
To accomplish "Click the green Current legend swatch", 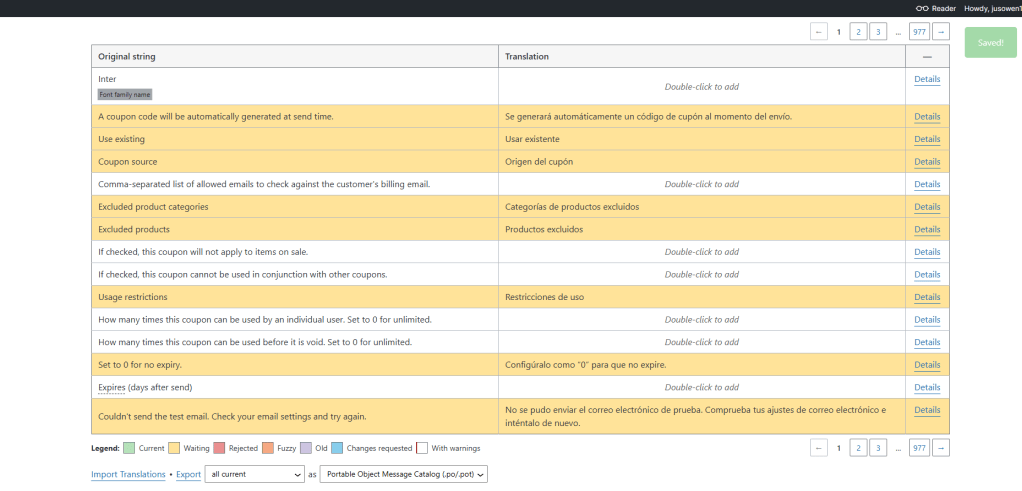I will coord(129,449).
